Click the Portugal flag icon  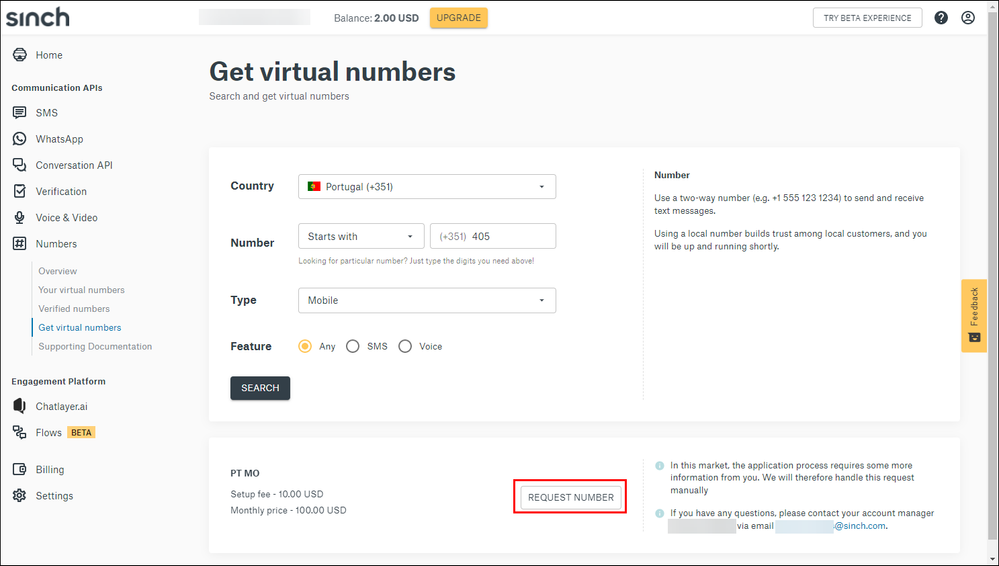314,187
